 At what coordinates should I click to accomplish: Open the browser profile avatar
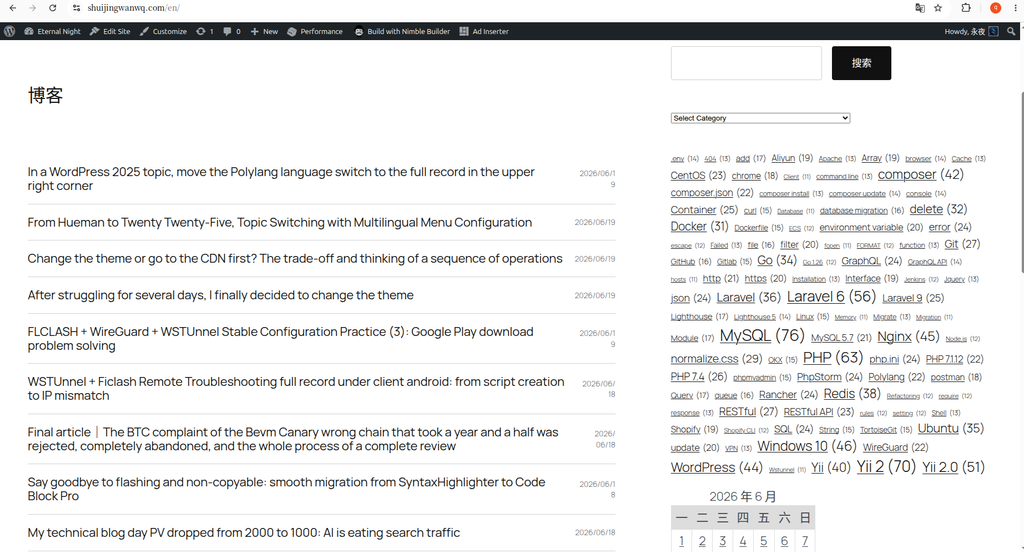coord(995,8)
